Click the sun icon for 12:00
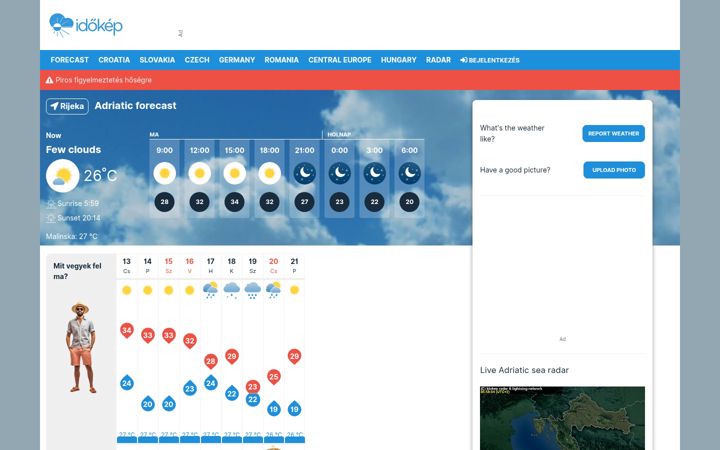The image size is (720, 450). click(199, 173)
